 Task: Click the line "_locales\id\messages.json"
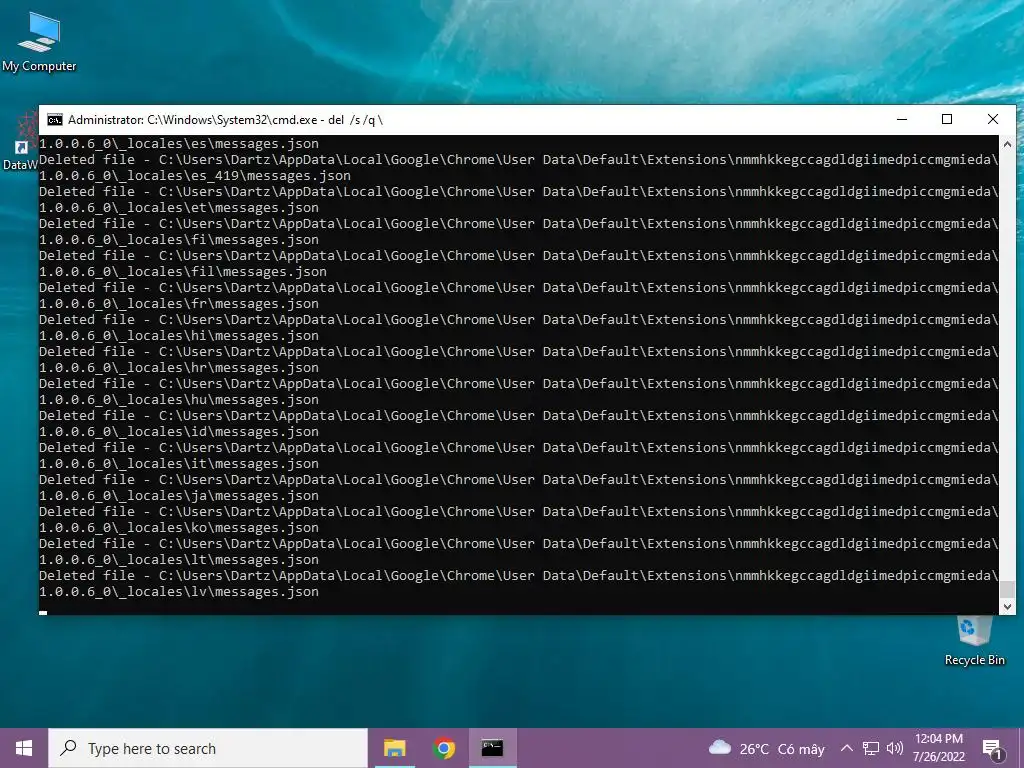tap(179, 432)
